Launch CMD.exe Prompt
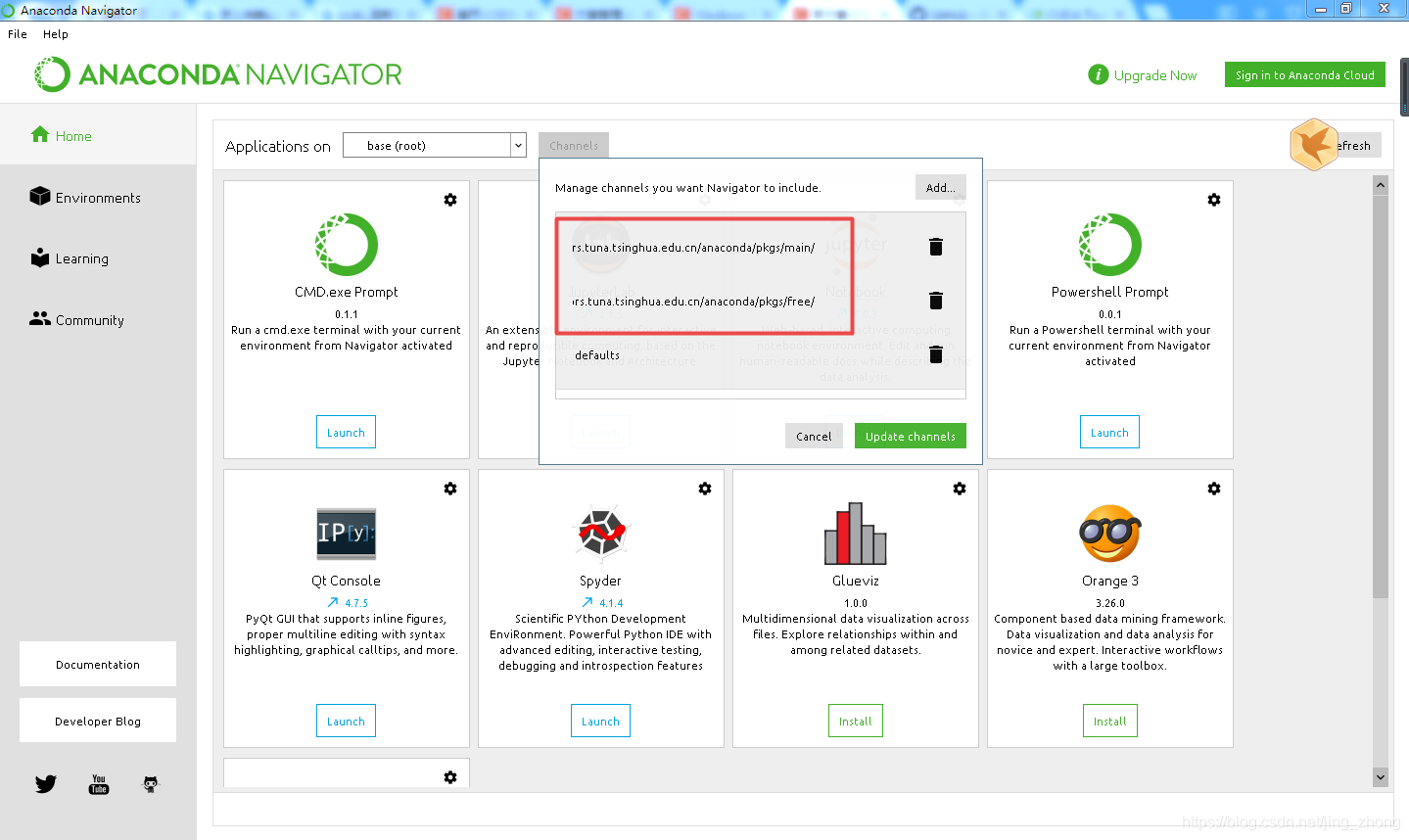The height and width of the screenshot is (840, 1409). [346, 433]
